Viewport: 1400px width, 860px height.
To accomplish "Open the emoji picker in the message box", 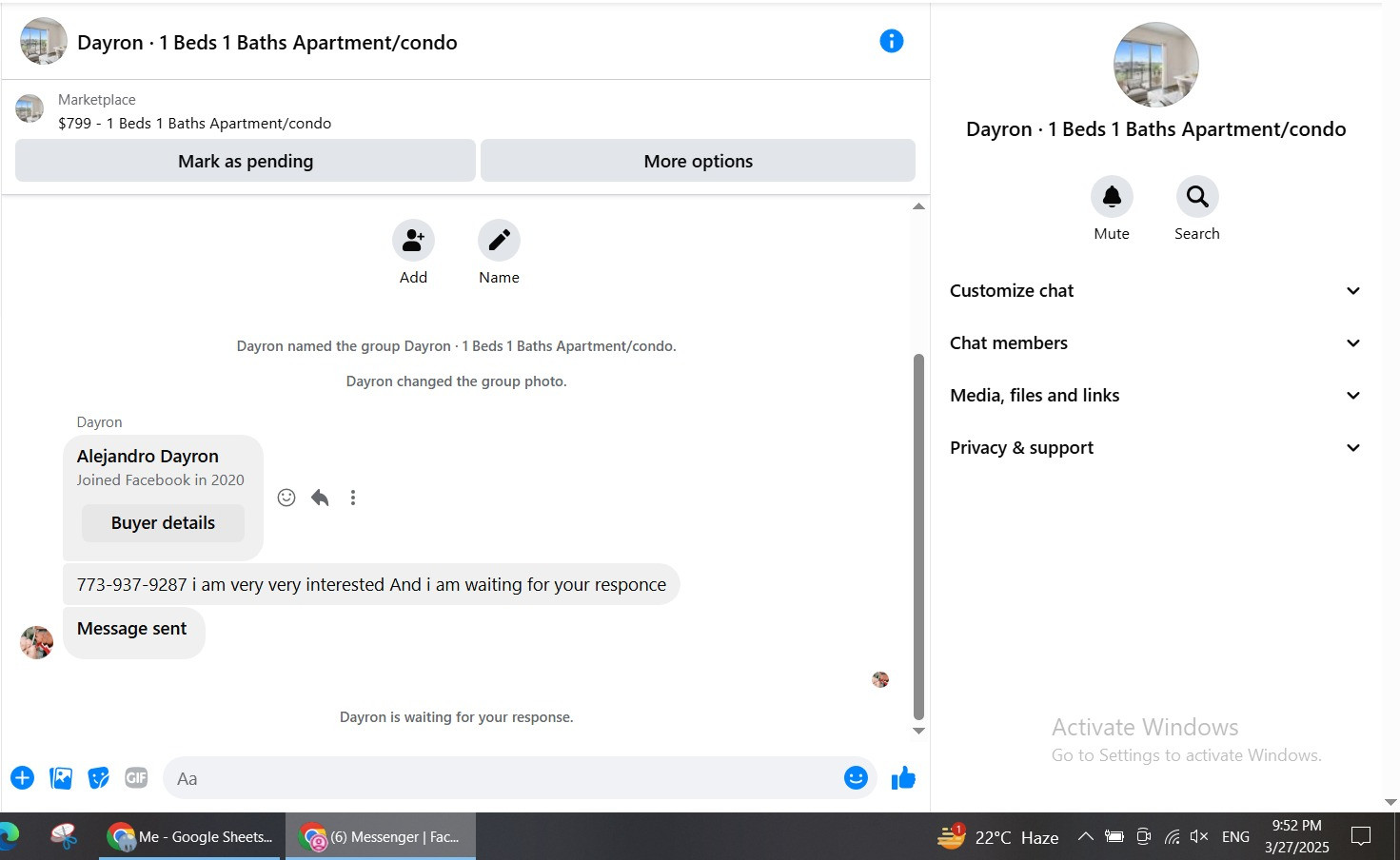I will [856, 778].
